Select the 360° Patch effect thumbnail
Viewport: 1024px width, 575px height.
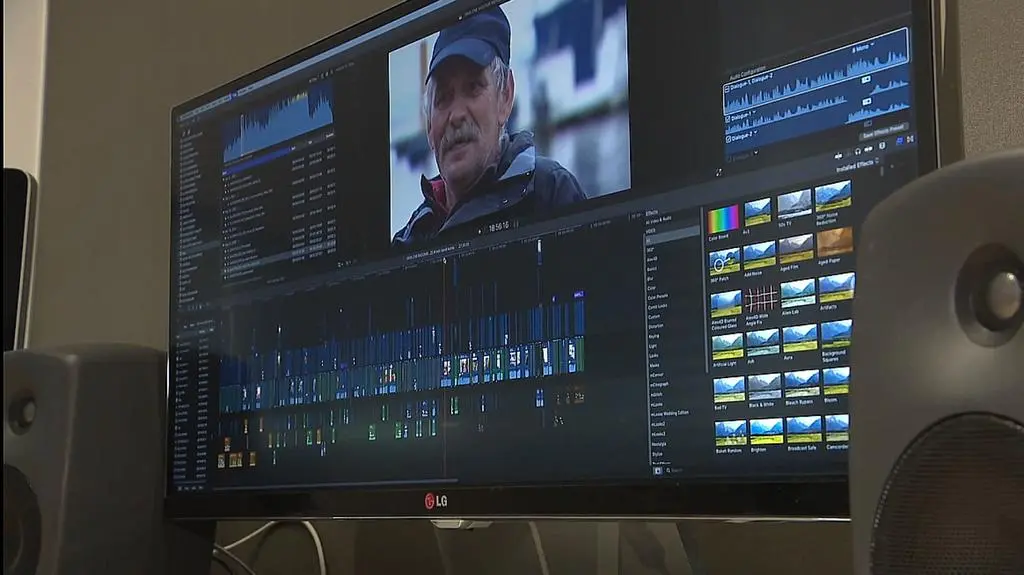click(x=724, y=261)
